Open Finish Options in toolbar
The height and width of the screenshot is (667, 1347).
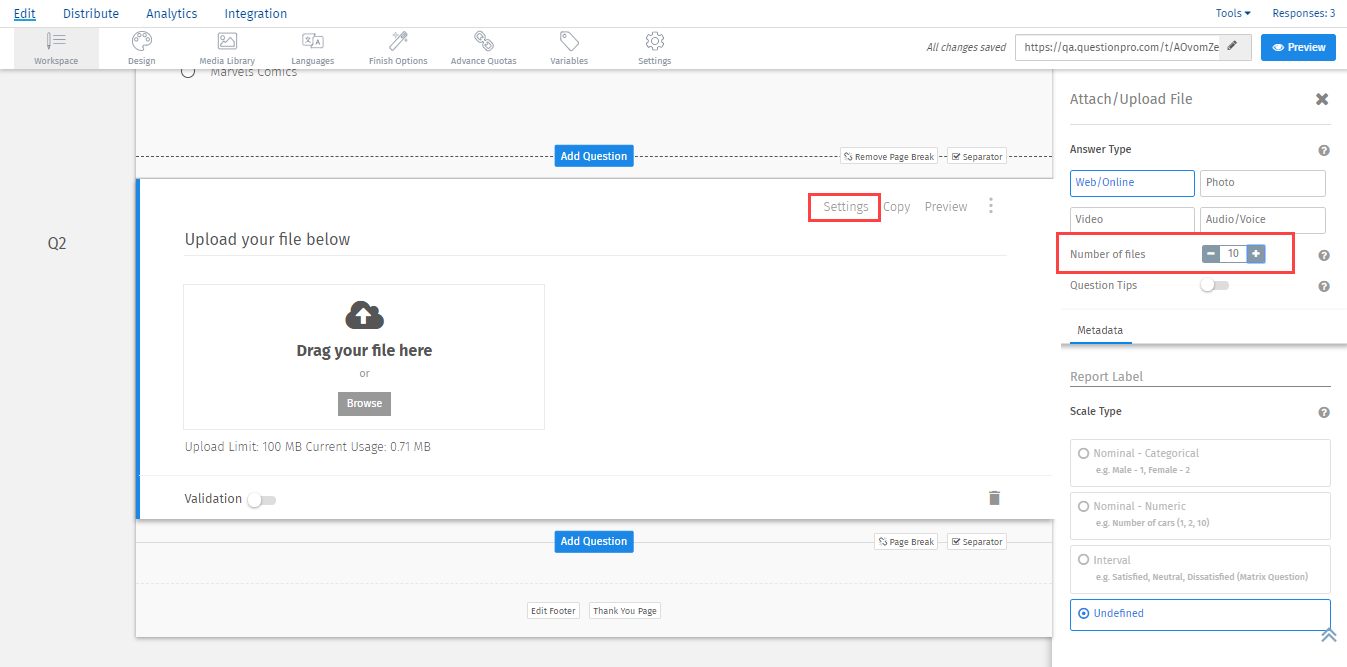(x=398, y=47)
